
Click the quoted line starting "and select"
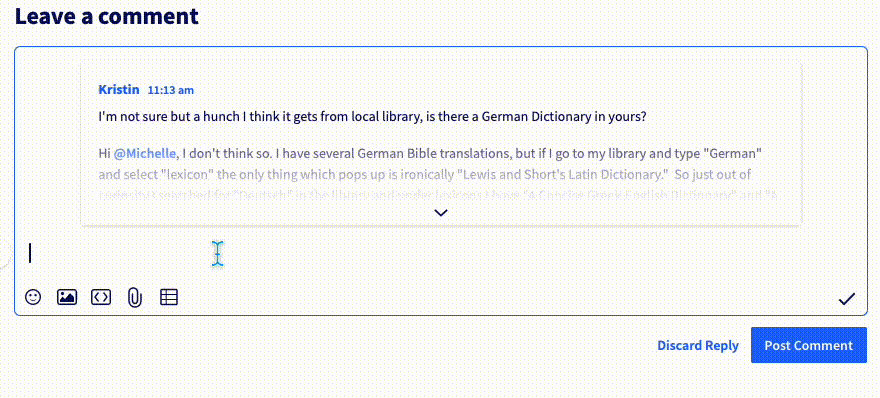[424, 175]
